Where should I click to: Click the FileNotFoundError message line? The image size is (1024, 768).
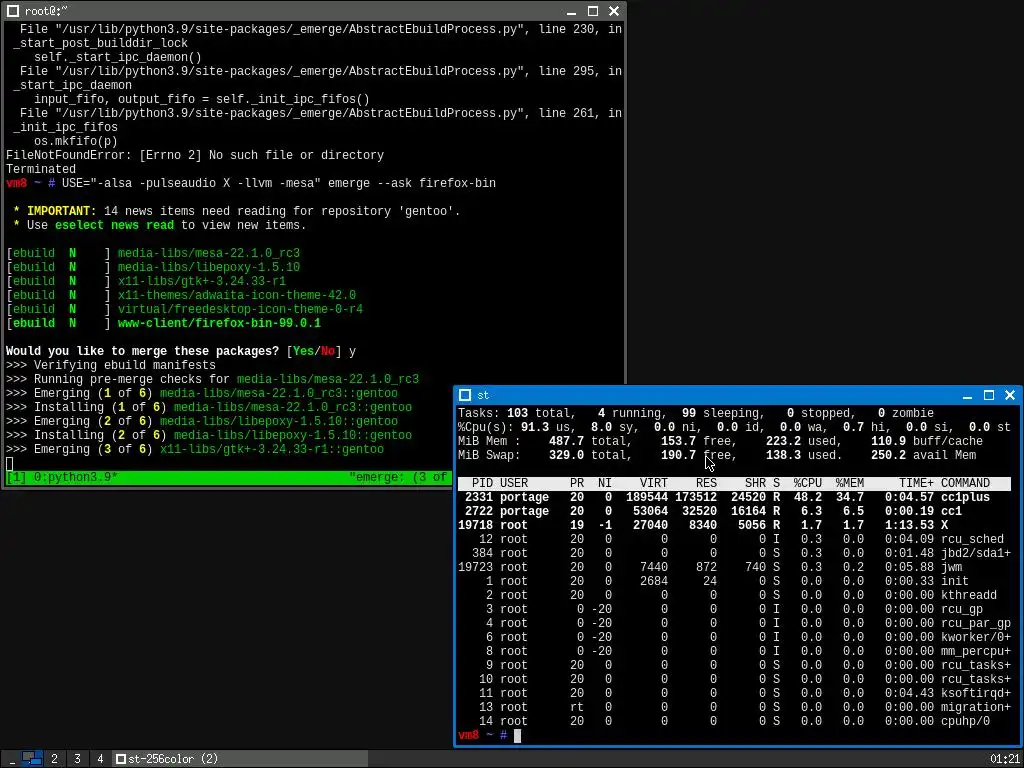(x=195, y=155)
